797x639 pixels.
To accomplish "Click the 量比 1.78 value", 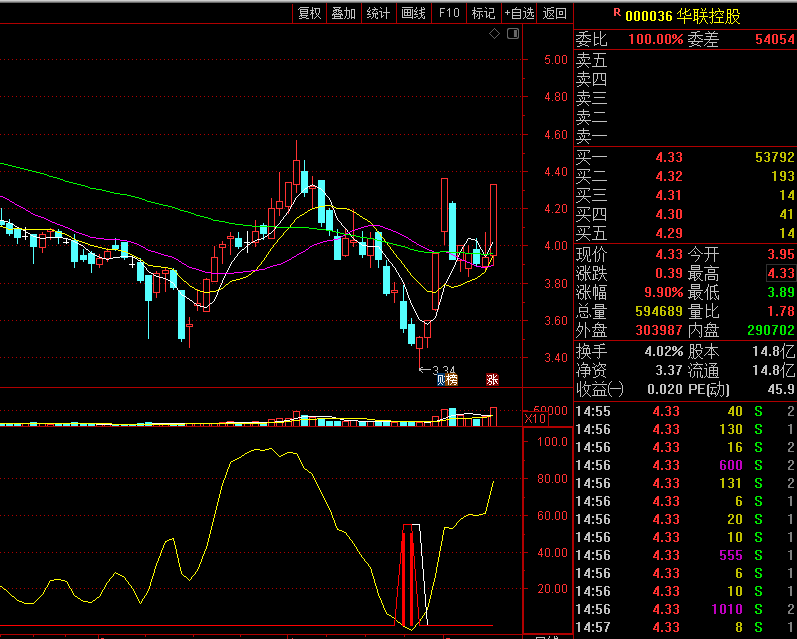I will click(x=781, y=311).
